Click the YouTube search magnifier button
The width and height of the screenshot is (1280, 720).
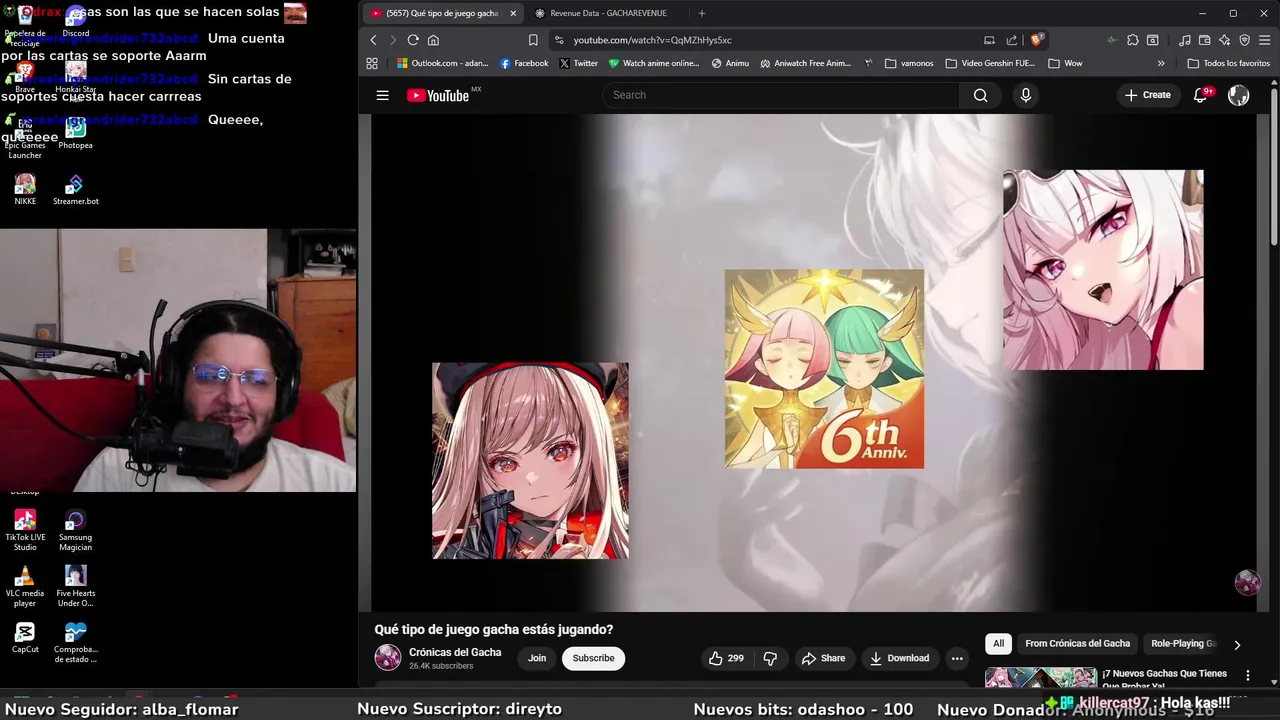pyautogui.click(x=980, y=95)
